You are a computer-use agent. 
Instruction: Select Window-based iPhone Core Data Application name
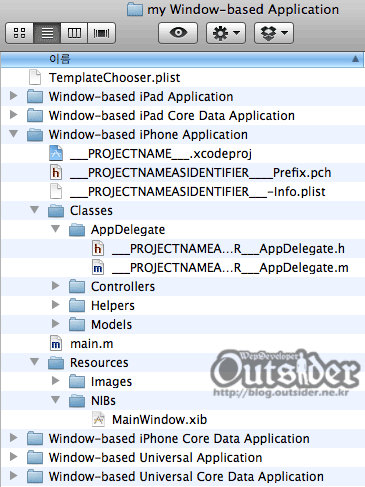click(x=179, y=439)
